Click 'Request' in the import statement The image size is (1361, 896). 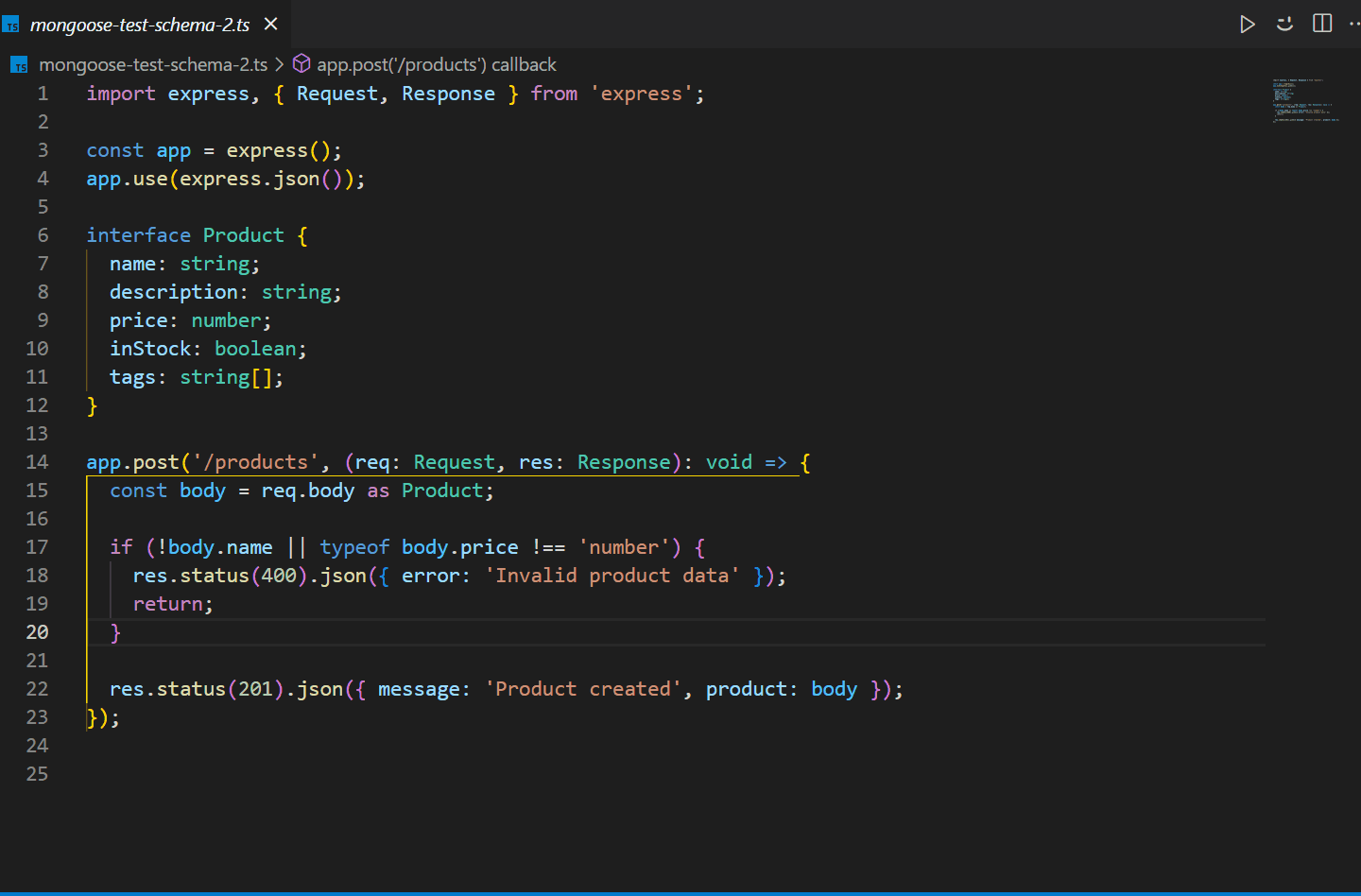tap(337, 94)
